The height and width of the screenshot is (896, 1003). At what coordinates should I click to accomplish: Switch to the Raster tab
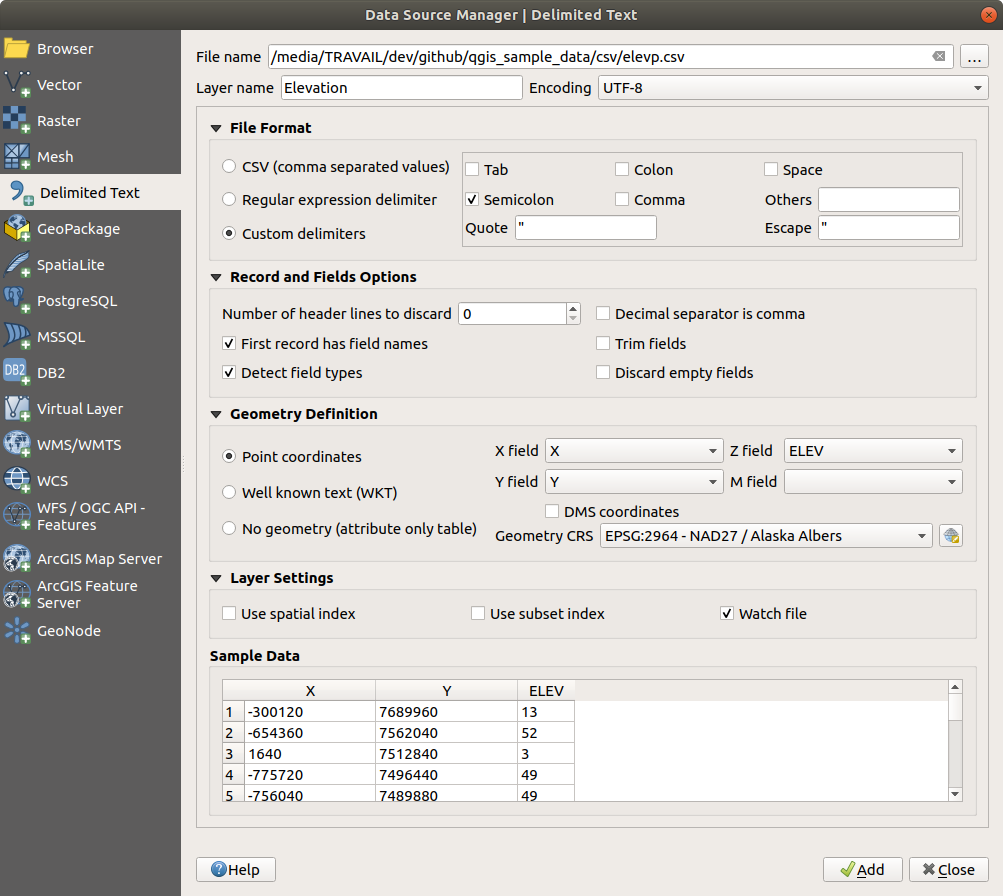tap(59, 121)
